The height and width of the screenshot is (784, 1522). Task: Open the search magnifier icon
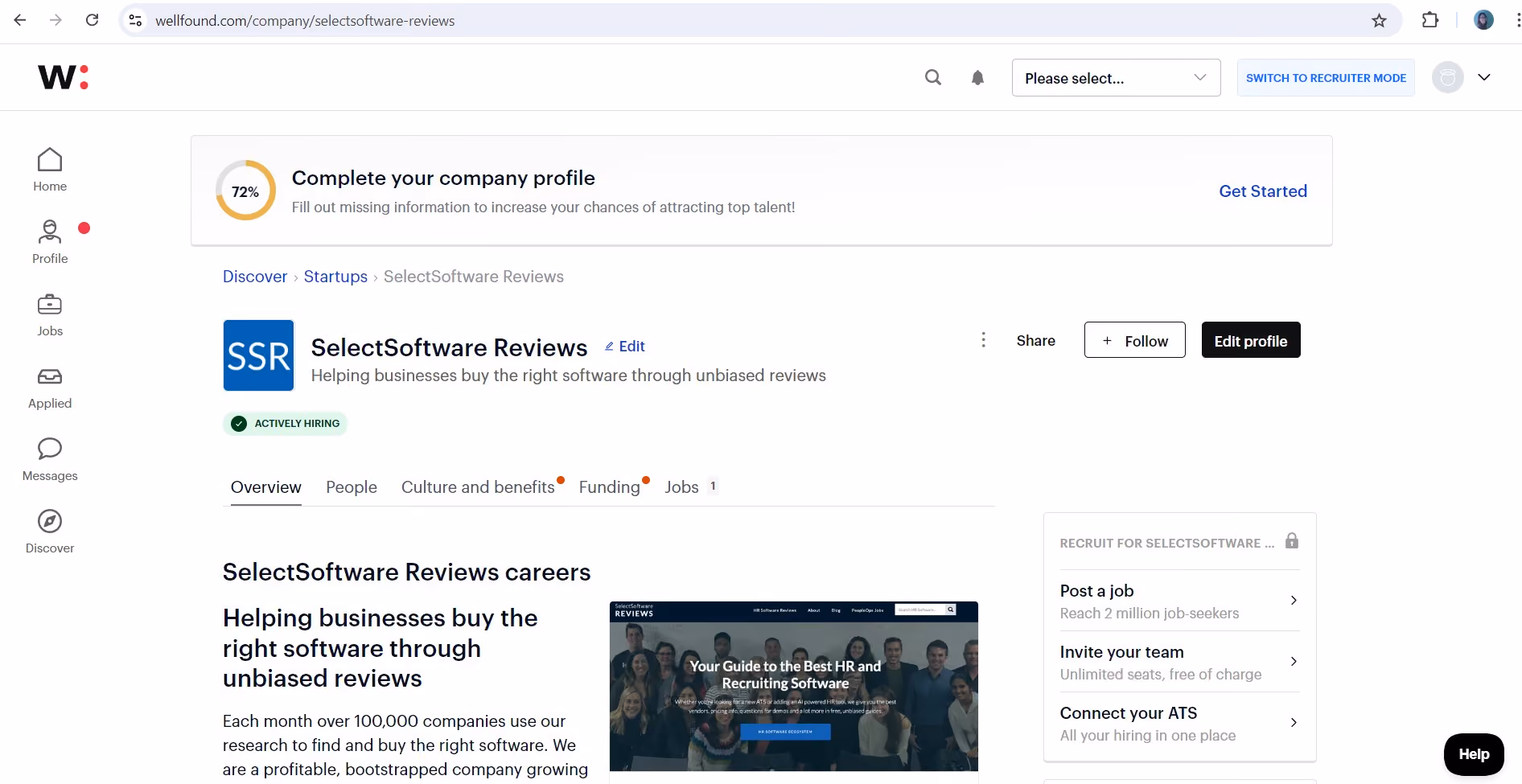[x=933, y=77]
